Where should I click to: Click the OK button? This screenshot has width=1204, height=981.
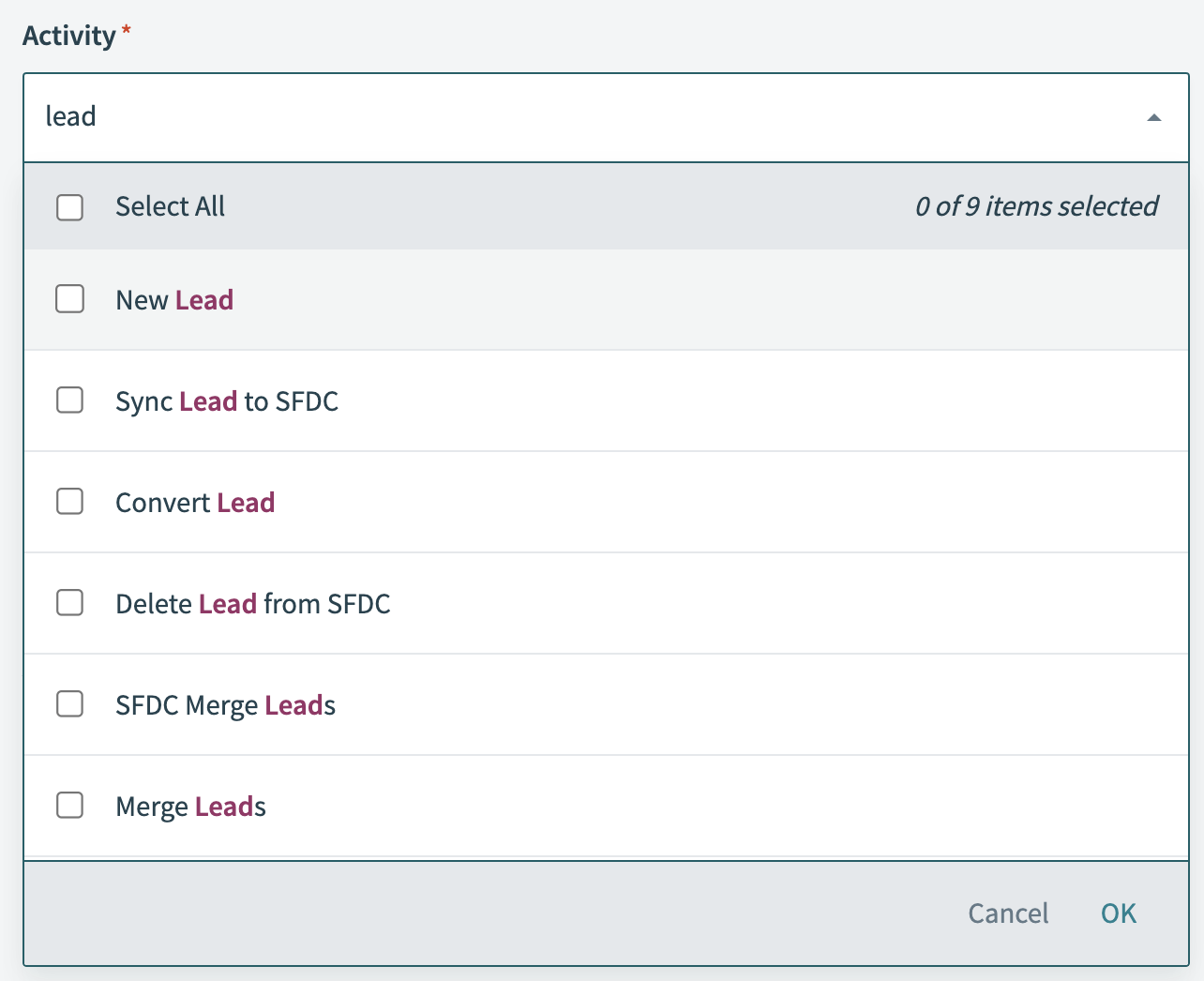[1117, 913]
